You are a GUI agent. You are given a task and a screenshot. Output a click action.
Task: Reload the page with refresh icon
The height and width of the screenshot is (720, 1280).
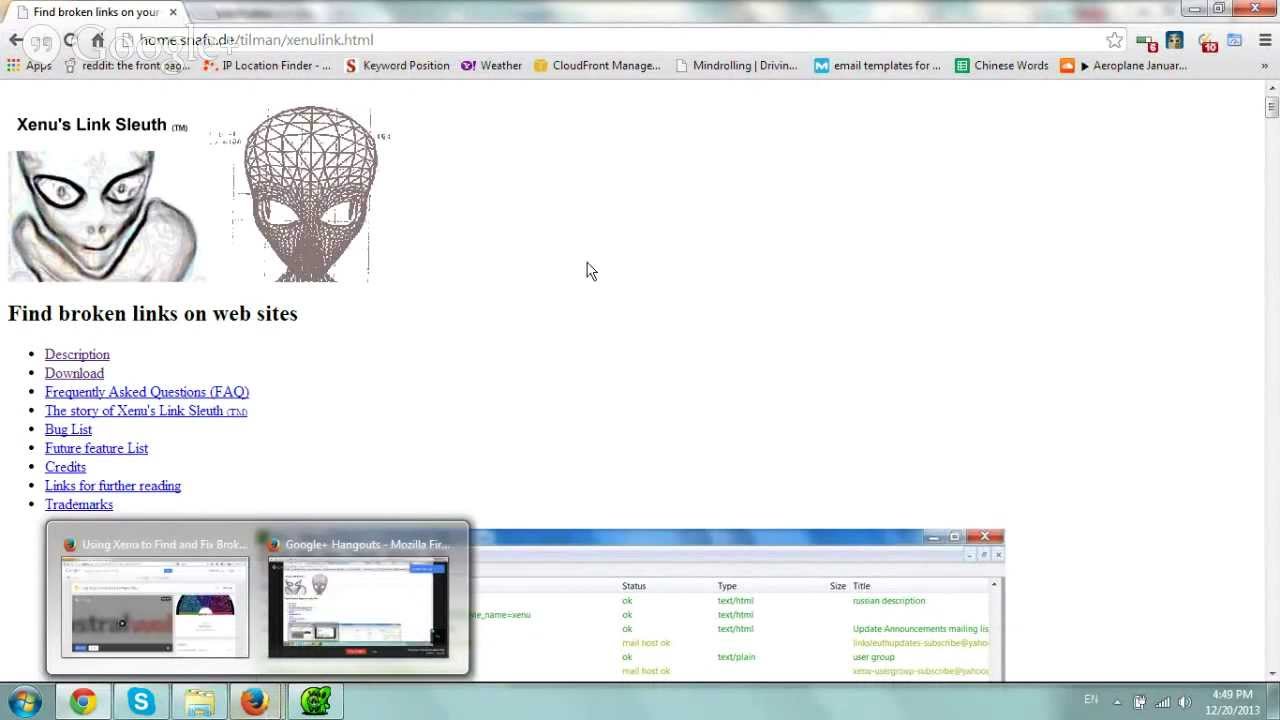[x=70, y=40]
